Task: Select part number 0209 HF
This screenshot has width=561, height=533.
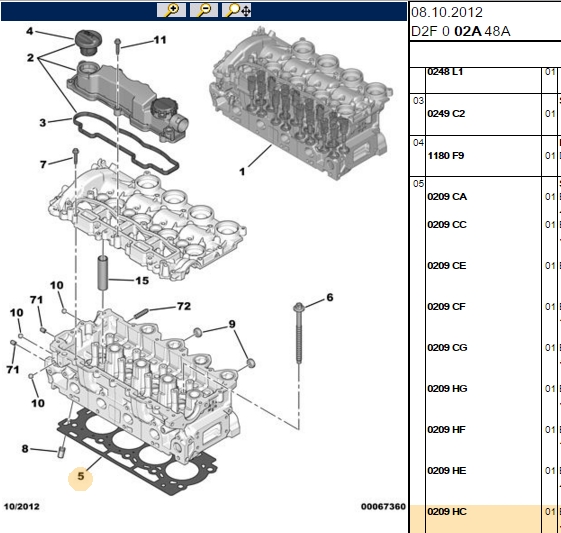Action: click(x=446, y=429)
